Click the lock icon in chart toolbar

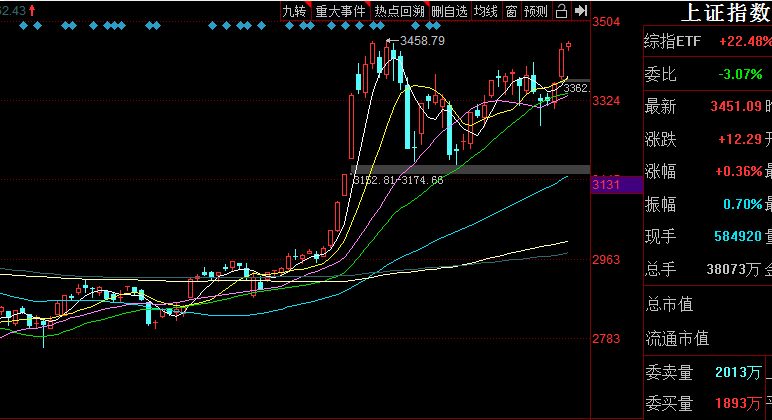[561, 11]
